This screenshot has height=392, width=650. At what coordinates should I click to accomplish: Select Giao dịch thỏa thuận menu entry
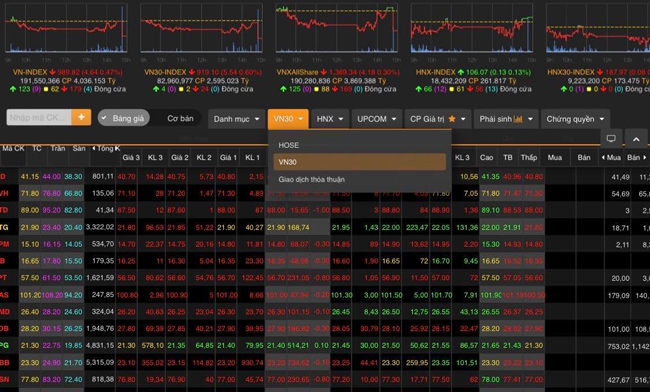click(x=360, y=179)
